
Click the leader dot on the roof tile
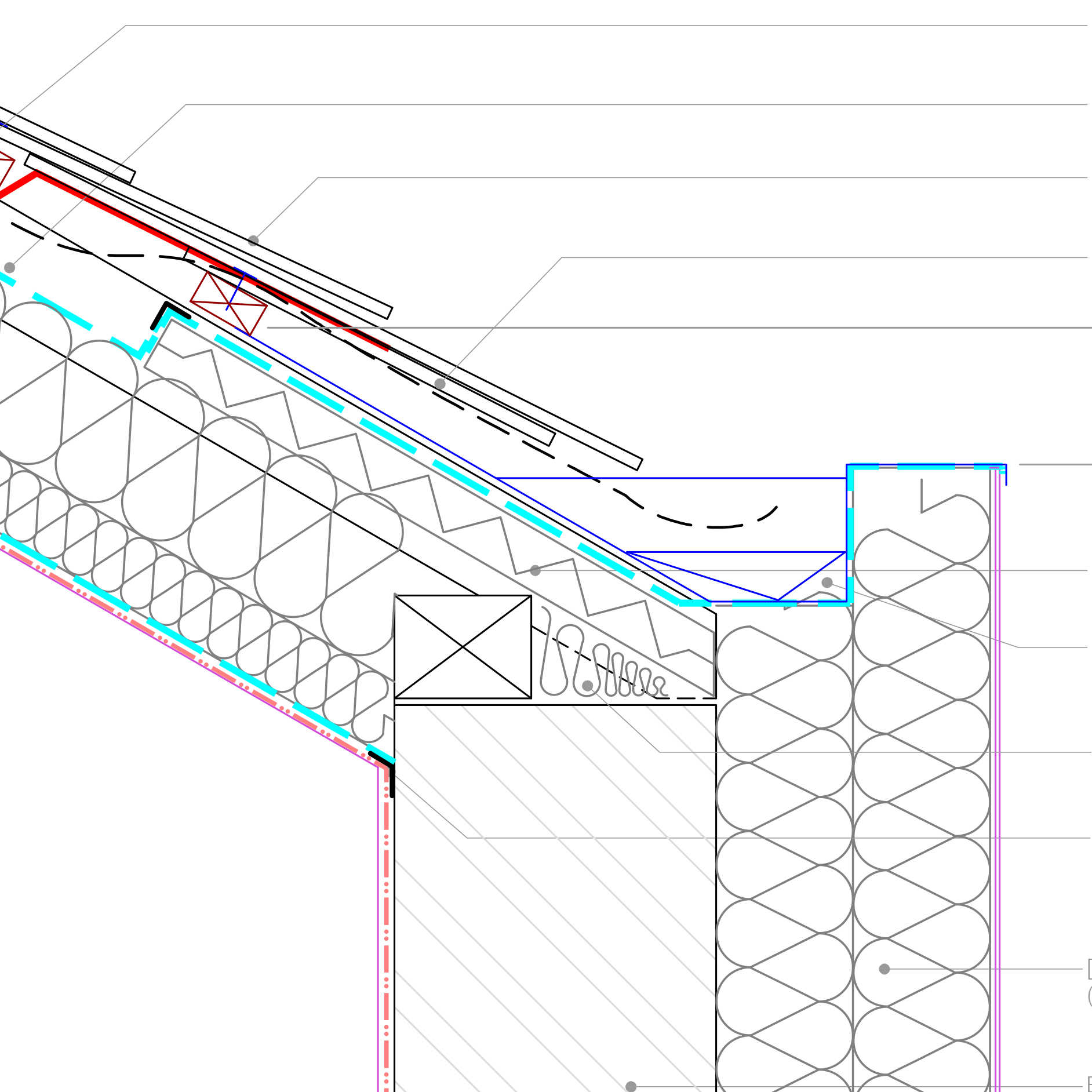(x=253, y=241)
